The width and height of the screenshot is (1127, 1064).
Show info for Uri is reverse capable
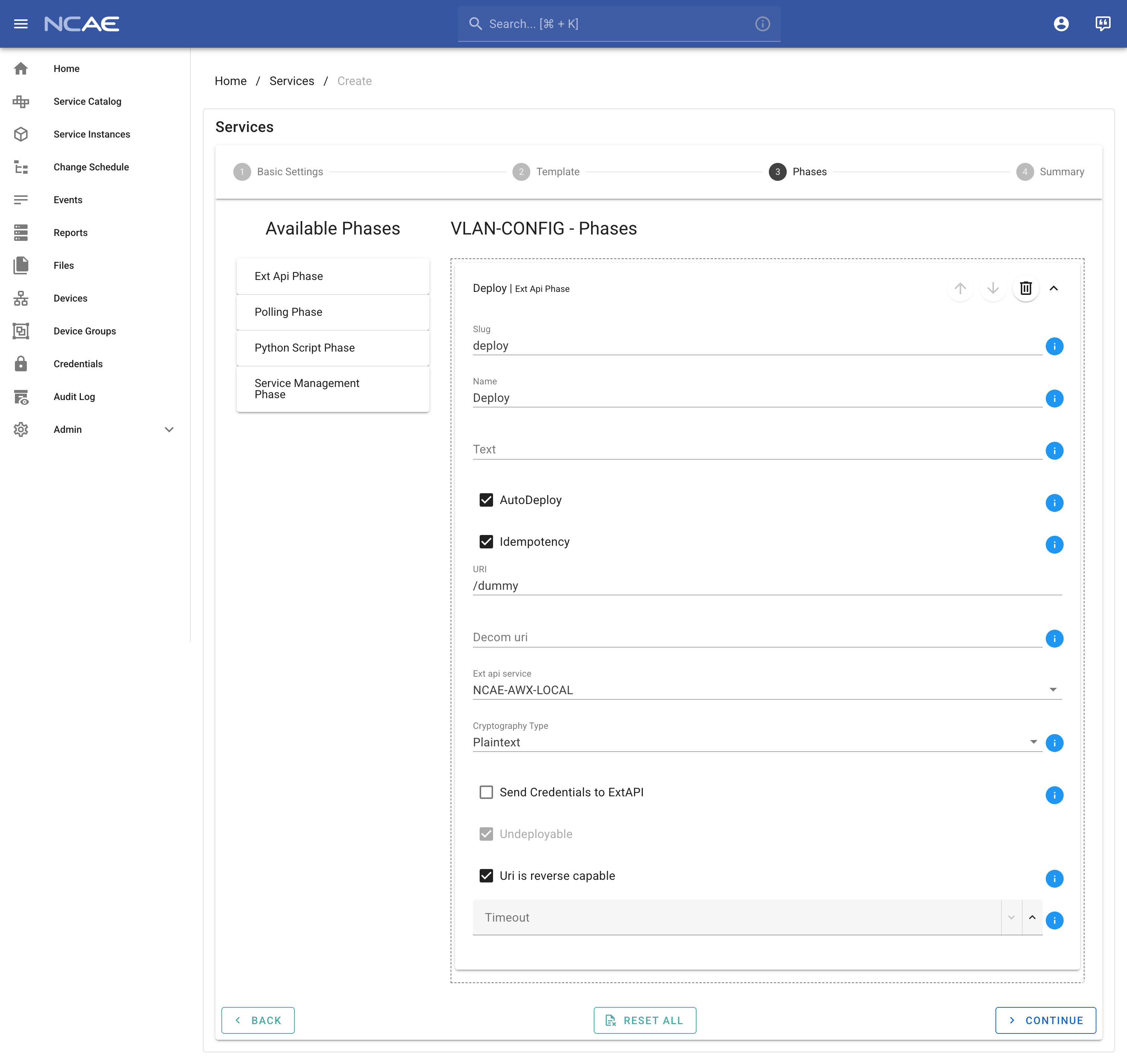(x=1054, y=879)
